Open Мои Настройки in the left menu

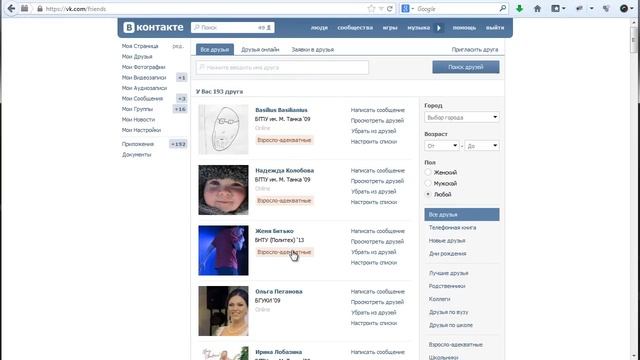[141, 130]
